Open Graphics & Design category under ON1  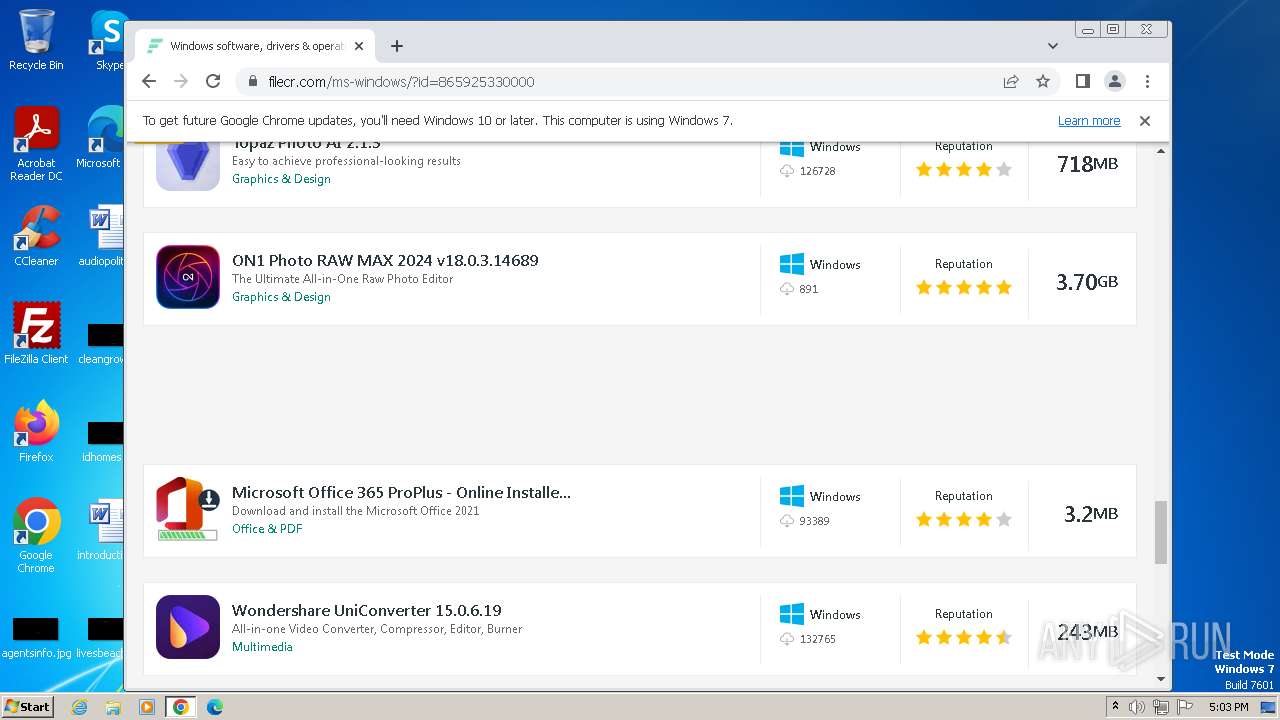(x=281, y=297)
